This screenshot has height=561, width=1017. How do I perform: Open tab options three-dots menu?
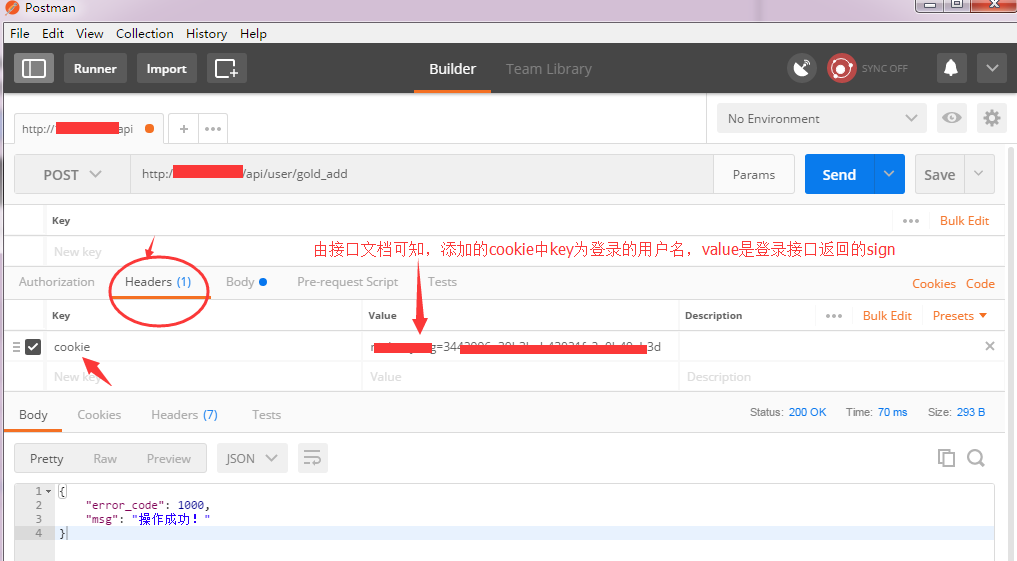213,128
